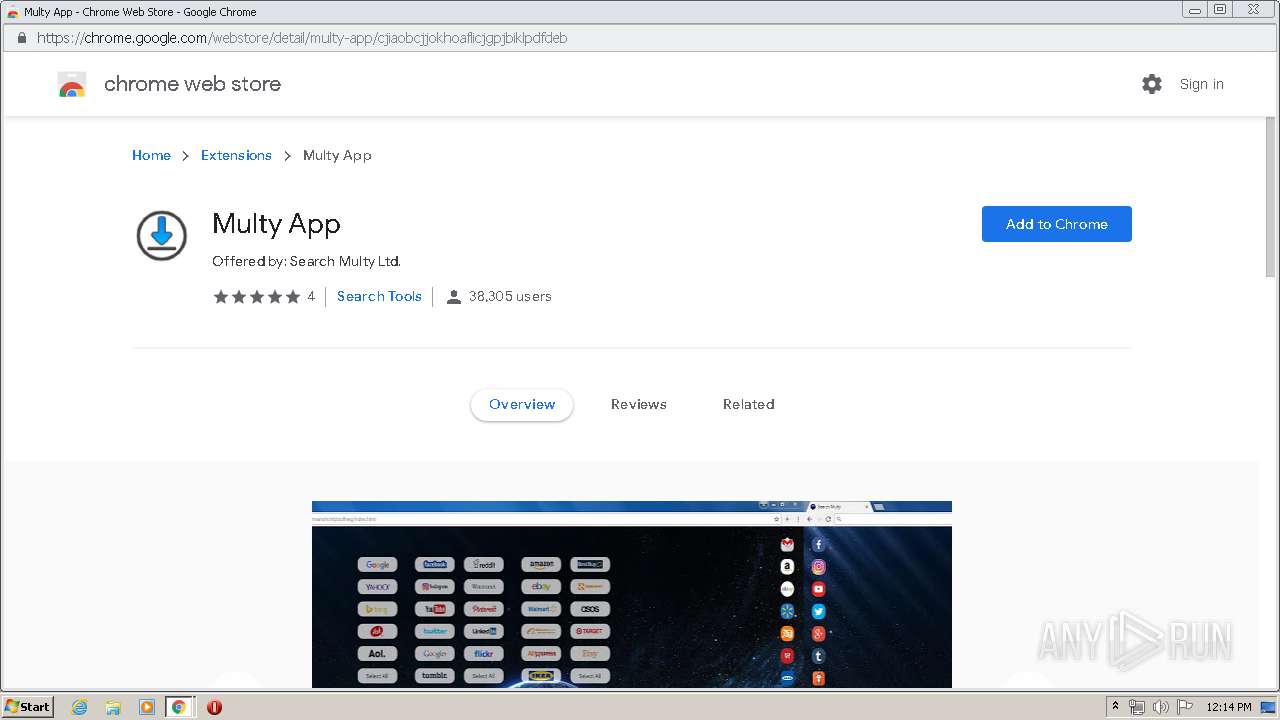
Task: Click the address bar URL field
Action: [x=640, y=38]
